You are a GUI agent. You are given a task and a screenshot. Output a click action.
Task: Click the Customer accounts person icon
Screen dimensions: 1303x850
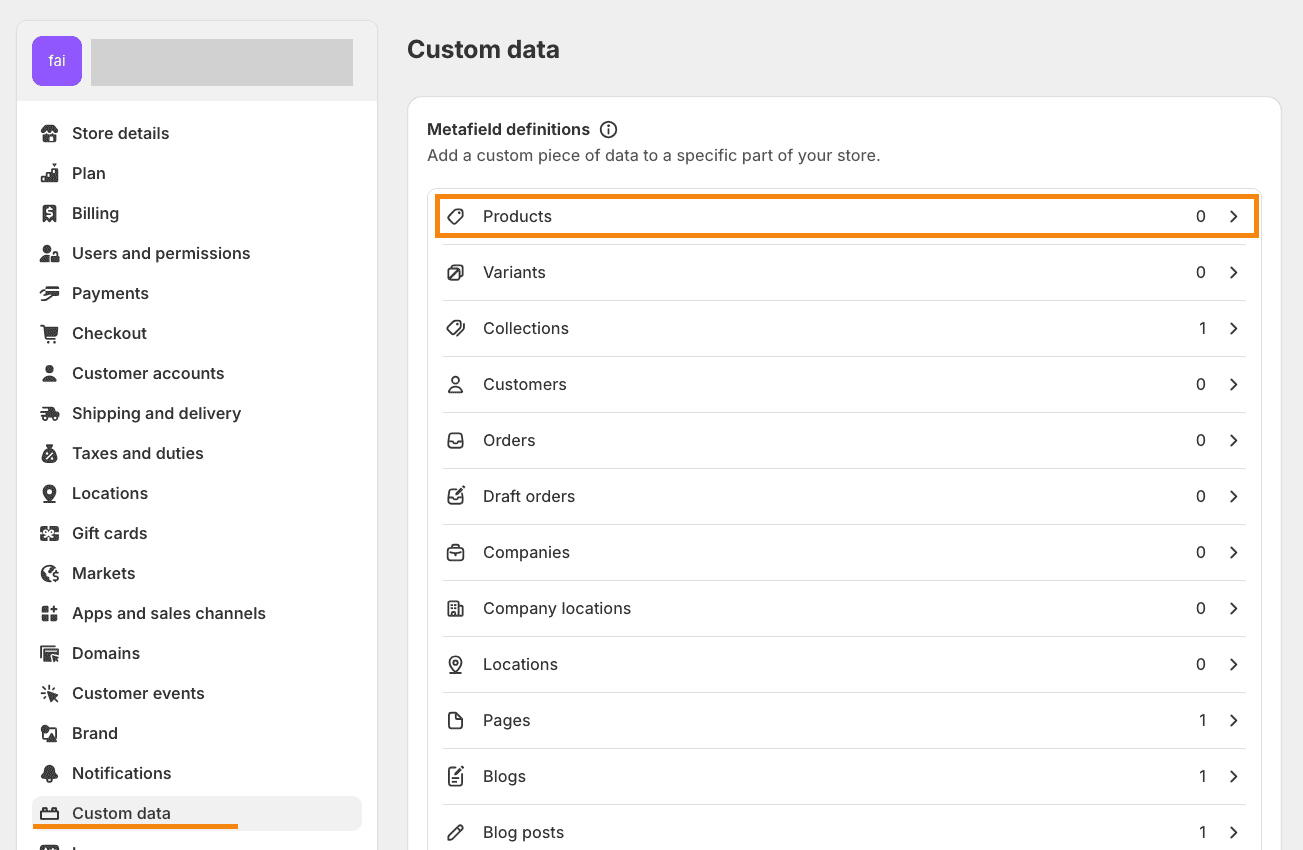pyautogui.click(x=49, y=373)
